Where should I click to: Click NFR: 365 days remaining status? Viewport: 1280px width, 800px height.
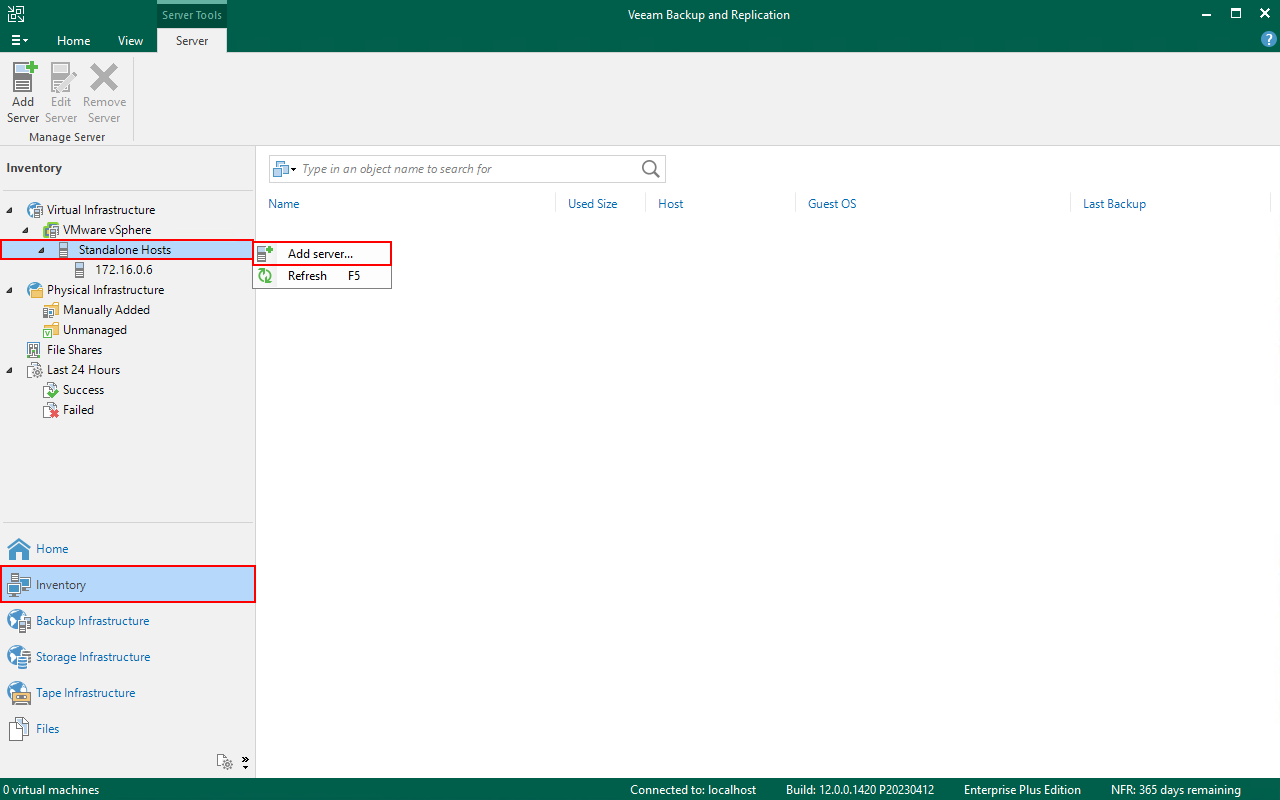tap(1176, 790)
